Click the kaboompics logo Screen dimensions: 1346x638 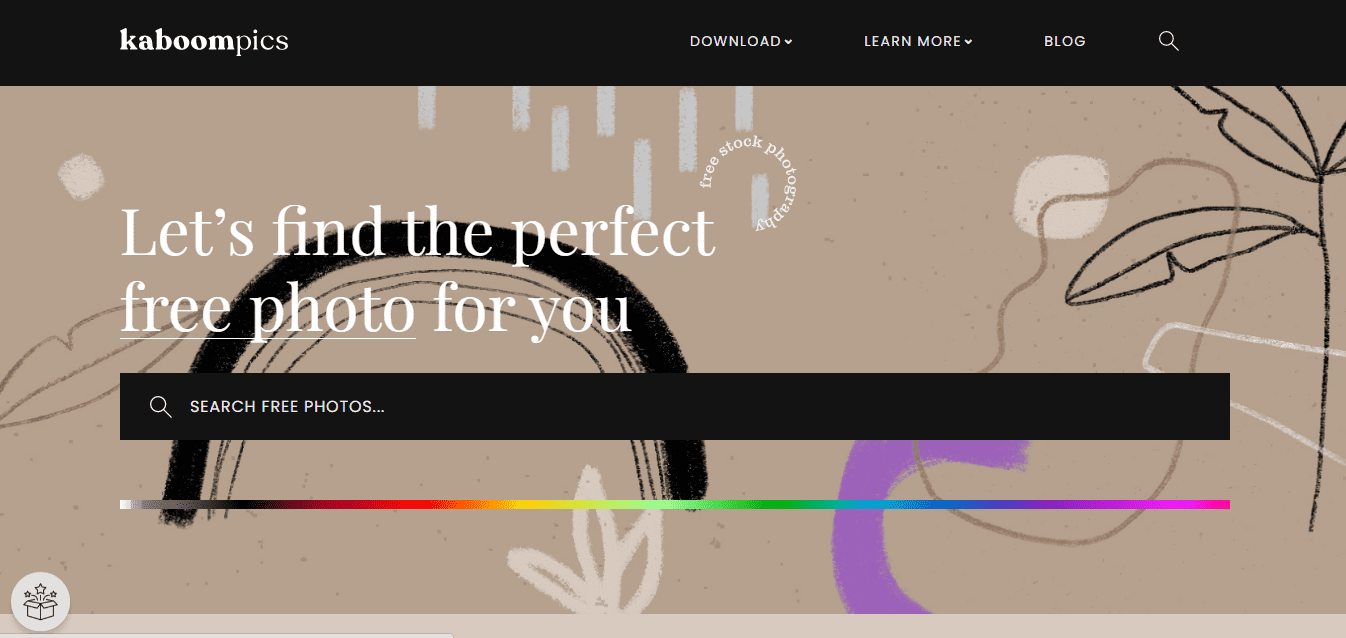(204, 41)
